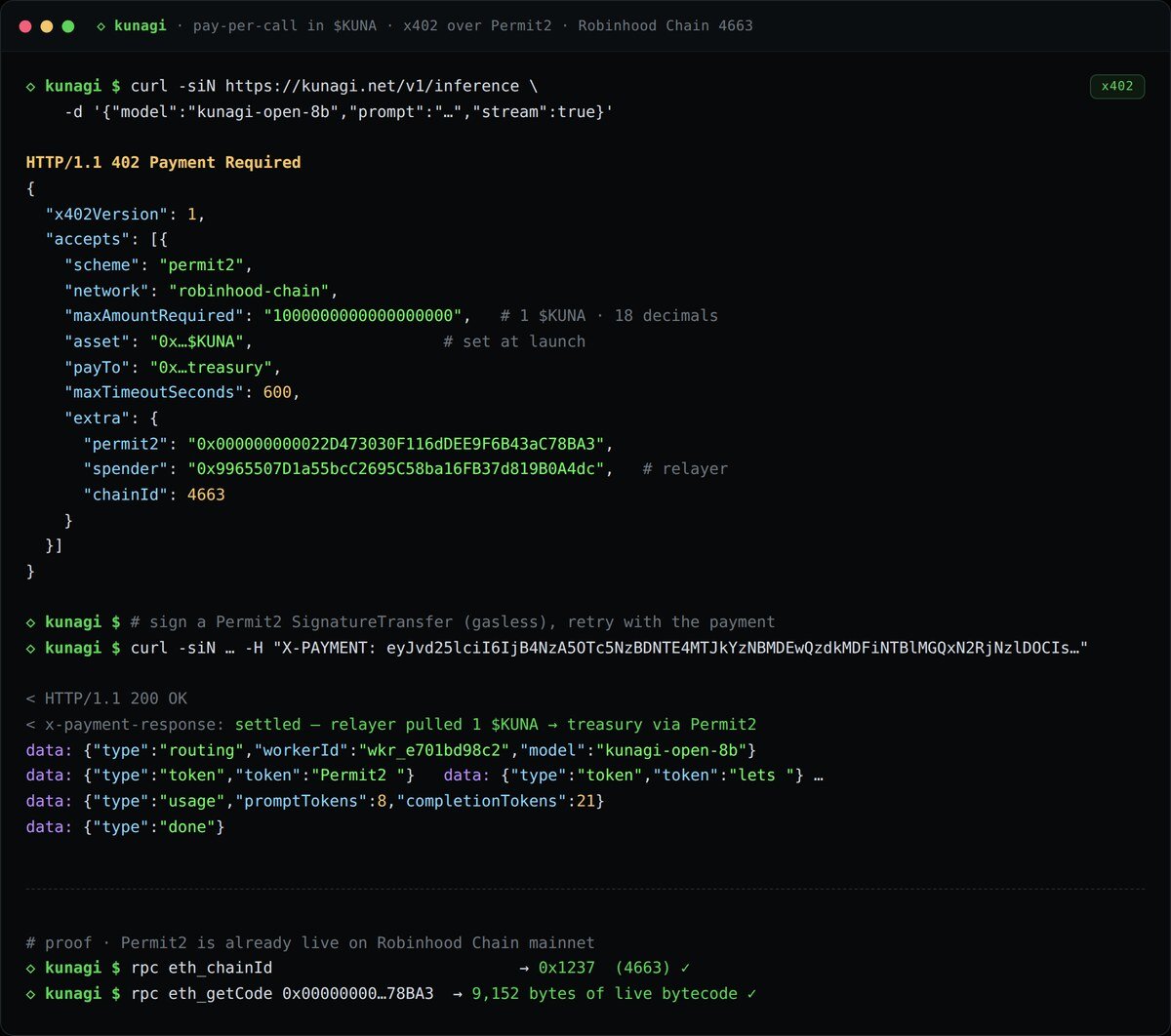Screen dimensions: 1171x1036
Task: Click the green maximize window dot
Action: 68,26
